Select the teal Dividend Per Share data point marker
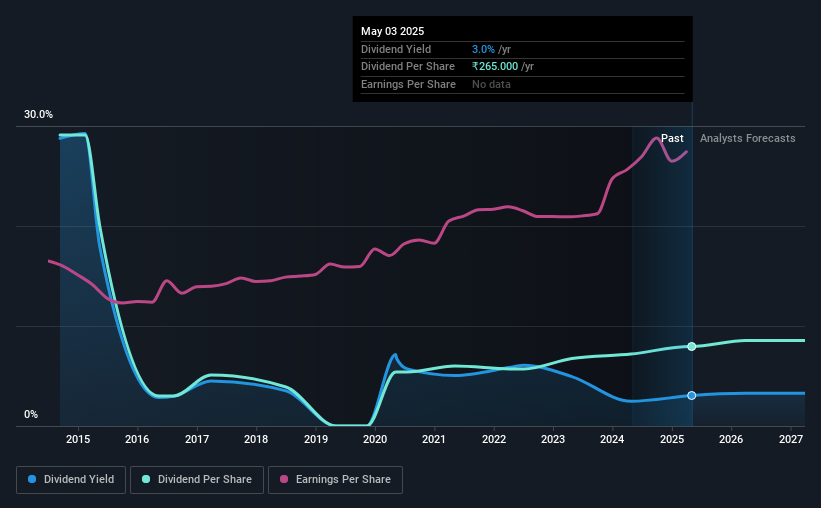Screen dimensions: 821x508 point(692,346)
